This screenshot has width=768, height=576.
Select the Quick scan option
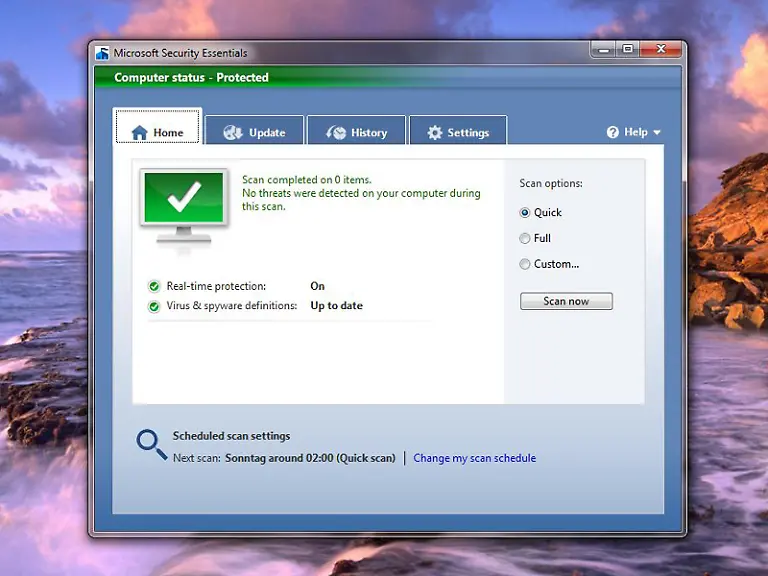pos(525,213)
